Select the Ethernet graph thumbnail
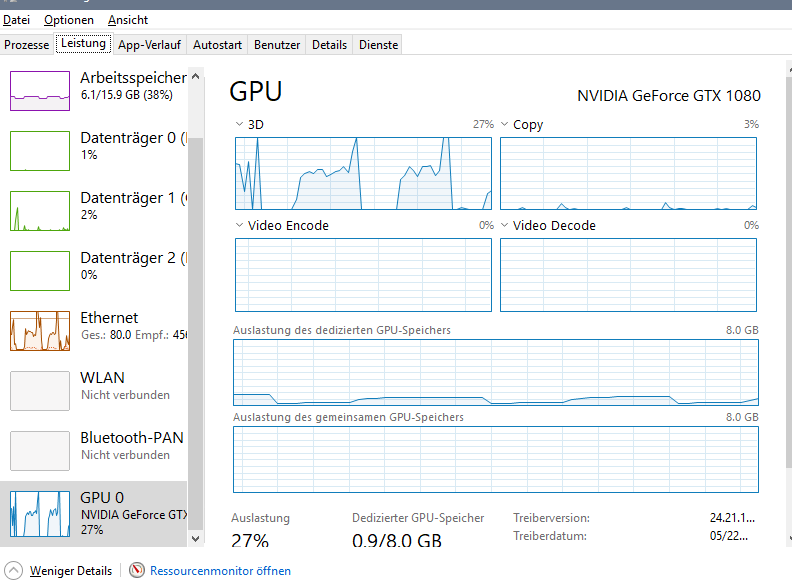Screen dimensions: 792x583 [x=40, y=331]
